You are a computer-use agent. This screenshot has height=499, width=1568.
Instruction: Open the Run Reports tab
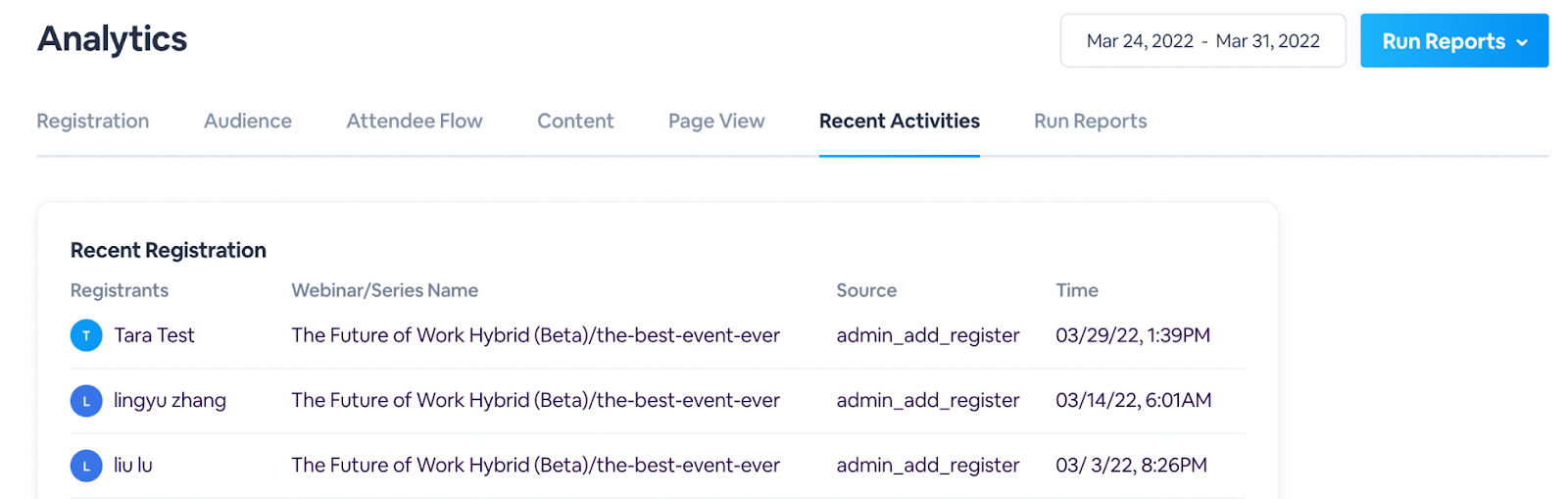tap(1091, 121)
